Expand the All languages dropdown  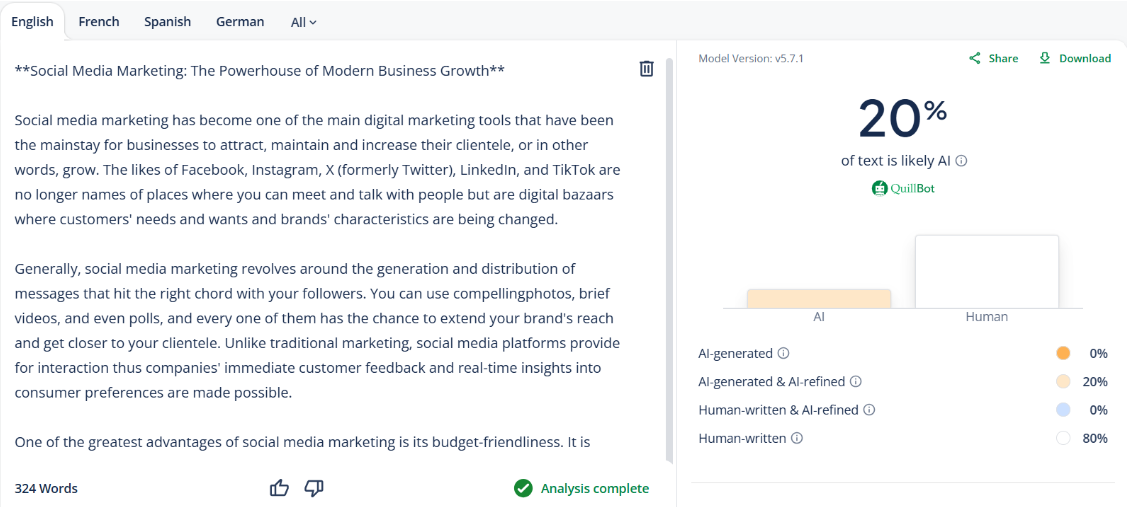pos(304,22)
